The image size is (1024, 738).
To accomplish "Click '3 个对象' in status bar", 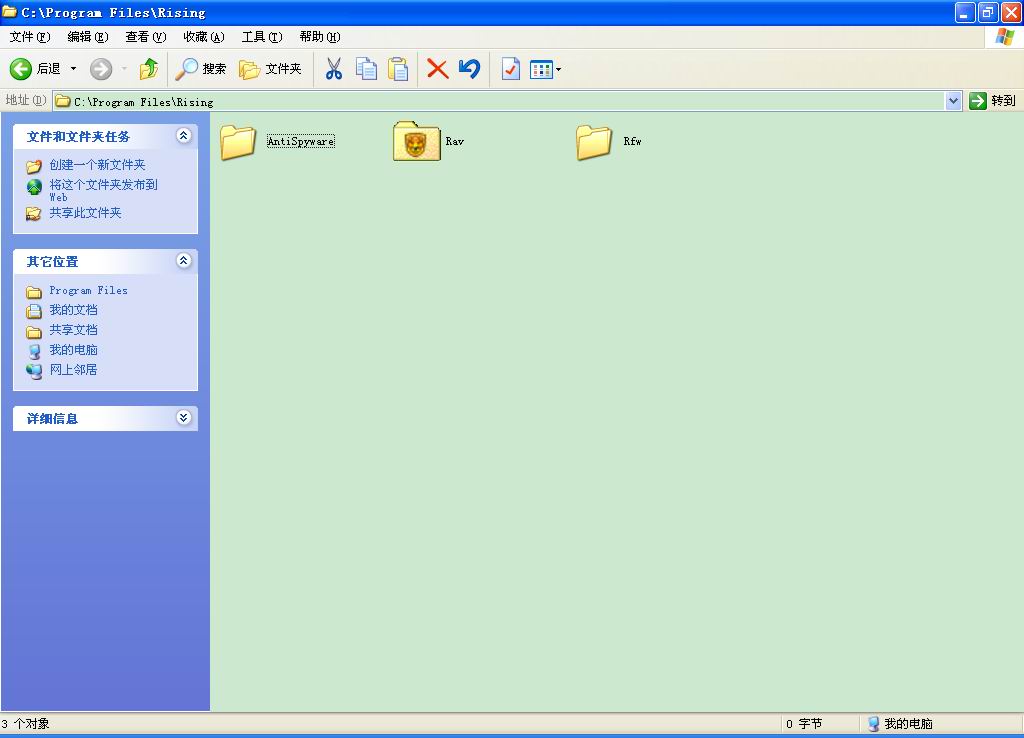I will (25, 724).
